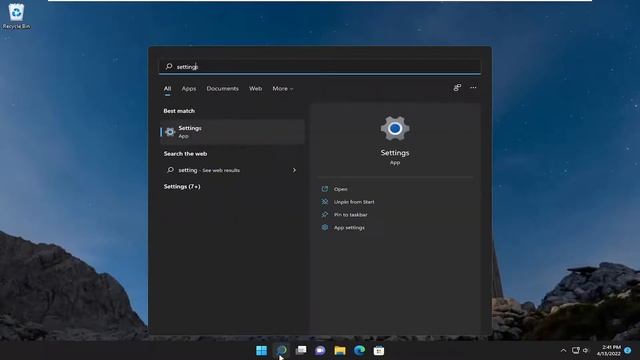Click the volume speaker tray icon
The image size is (640, 360).
click(x=585, y=350)
